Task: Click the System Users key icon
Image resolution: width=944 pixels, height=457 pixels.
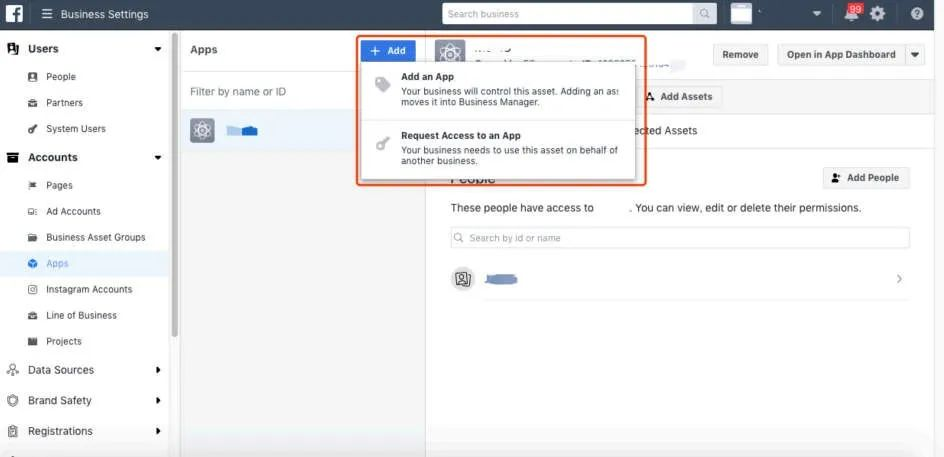Action: click(33, 129)
